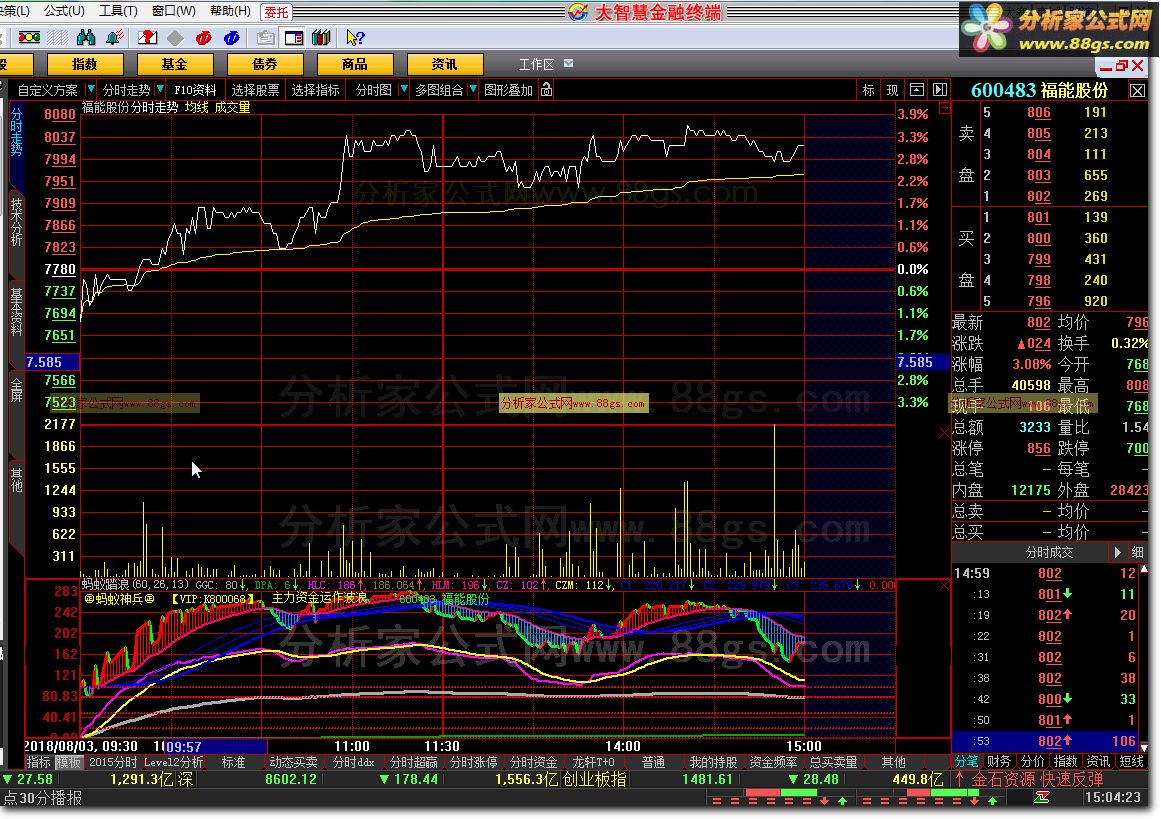The image size is (1161, 819).
Task: Close the 蚂蚁踏浪 indicator sub-panel
Action: tap(944, 585)
